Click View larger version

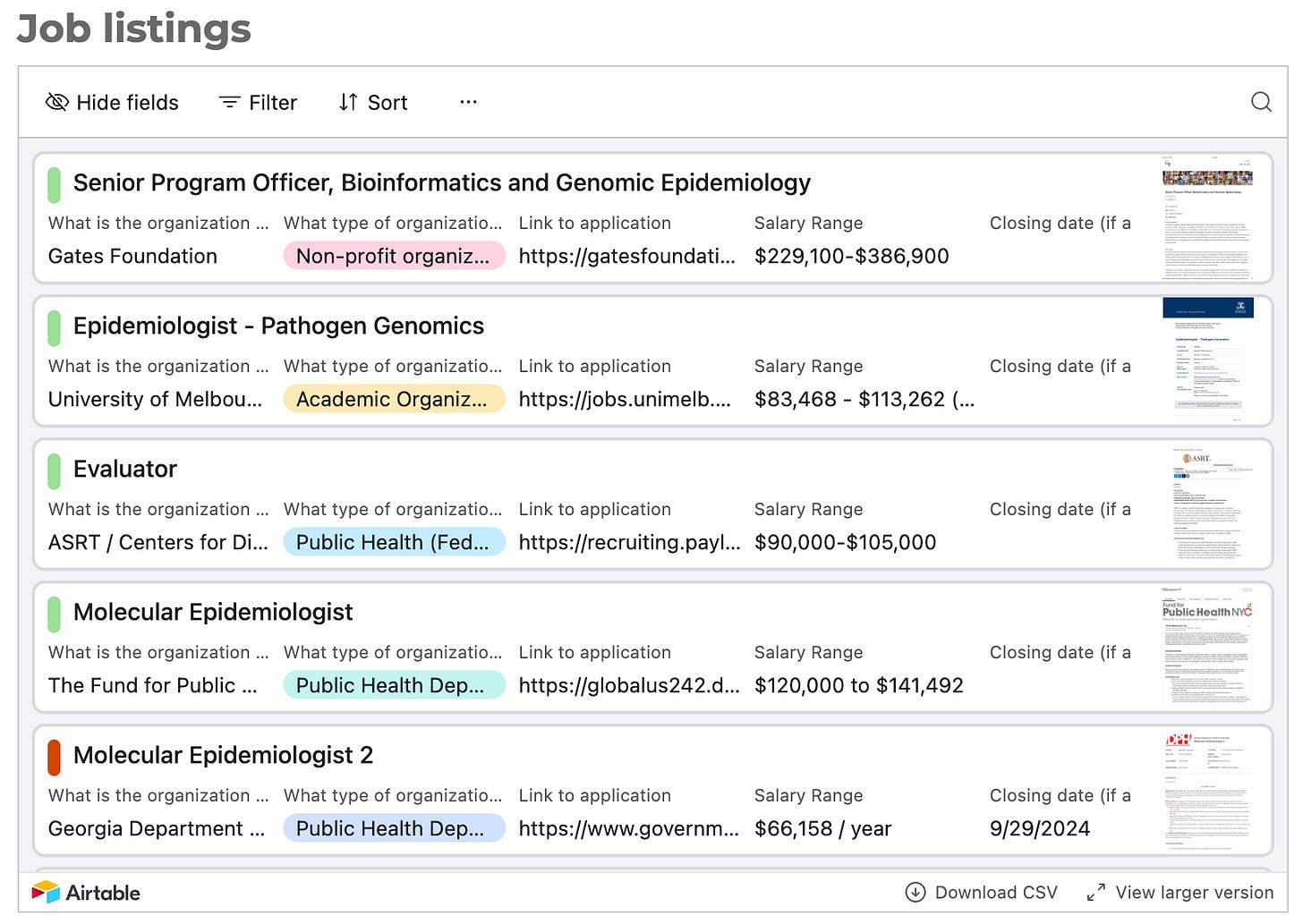[x=1180, y=893]
